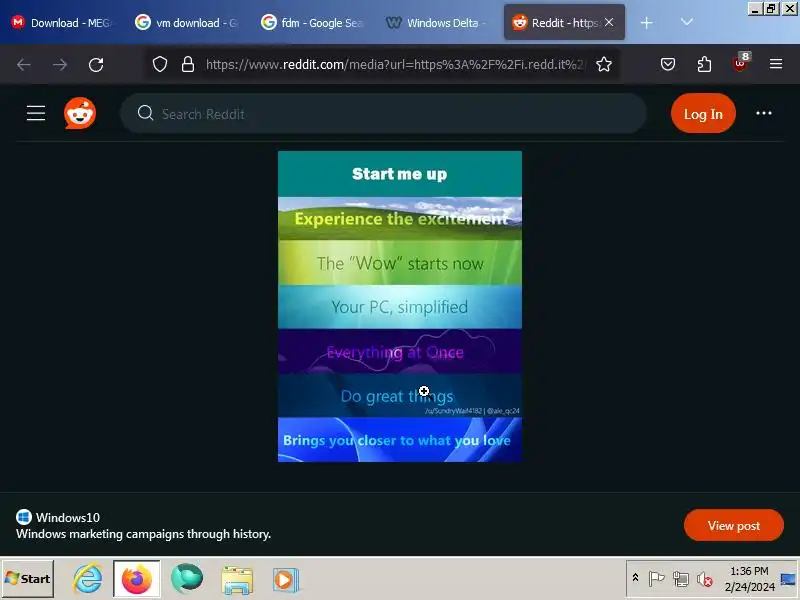Switch to the vm download Google tab
The height and width of the screenshot is (600, 800).
(x=188, y=22)
